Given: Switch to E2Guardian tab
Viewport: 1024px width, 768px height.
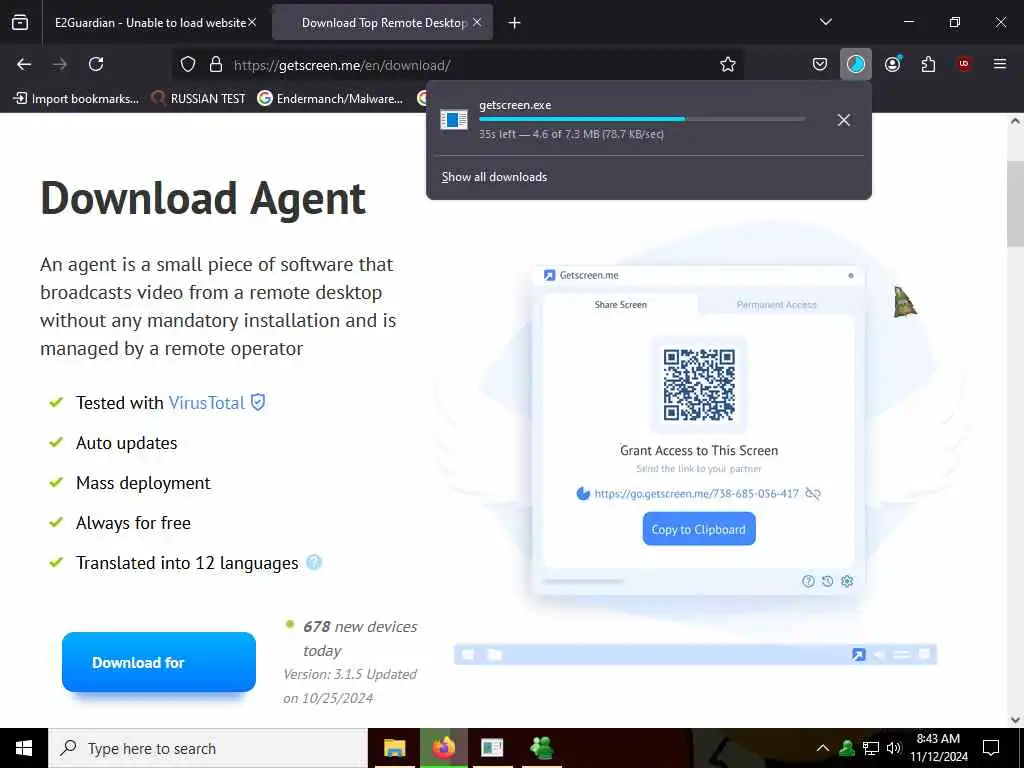Looking at the screenshot, I should point(150,23).
